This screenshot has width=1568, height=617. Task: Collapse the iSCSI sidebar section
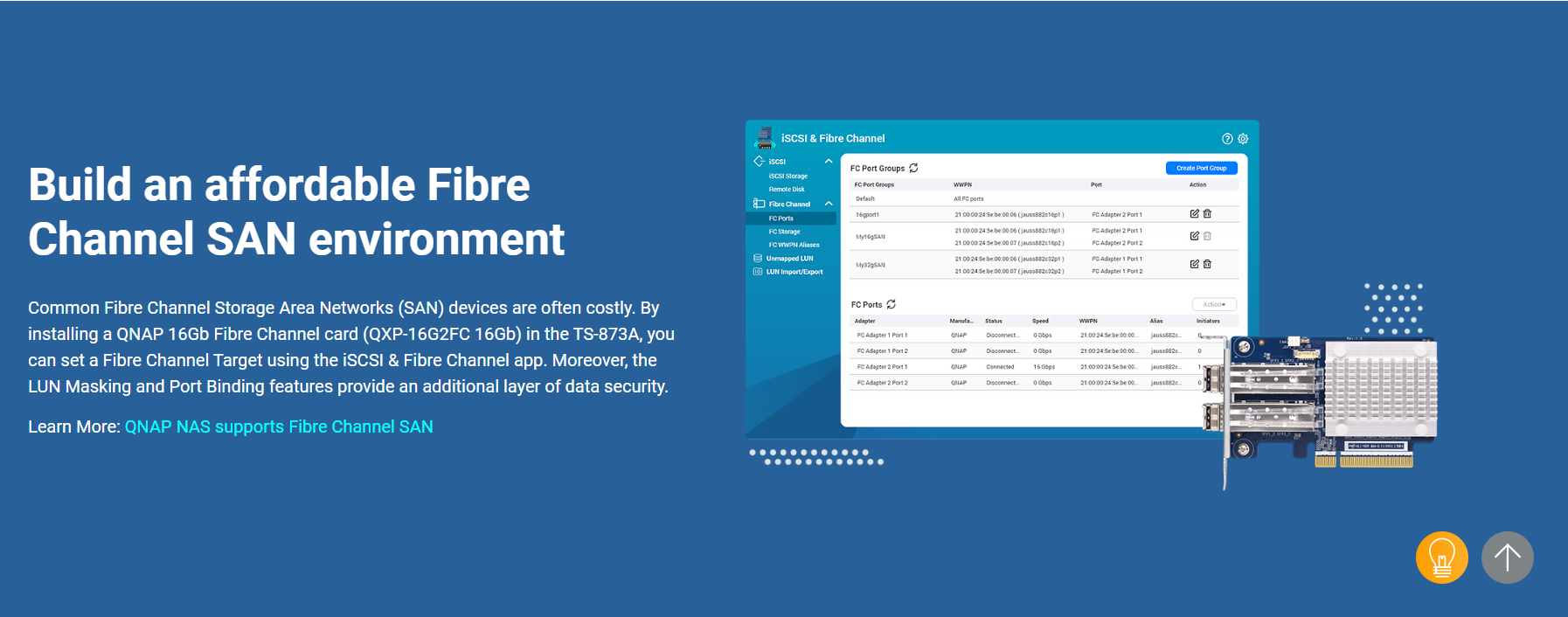[x=829, y=162]
